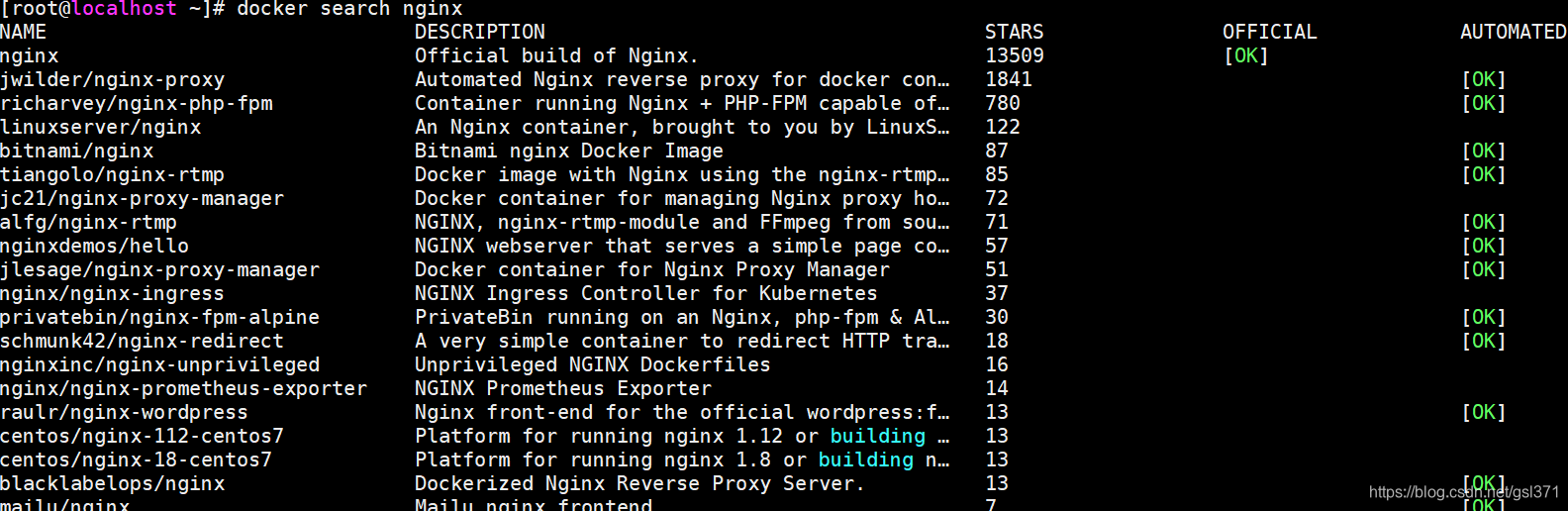Select the jc21/nginx-proxy-manager image name
This screenshot has width=1568, height=511.
[x=143, y=198]
